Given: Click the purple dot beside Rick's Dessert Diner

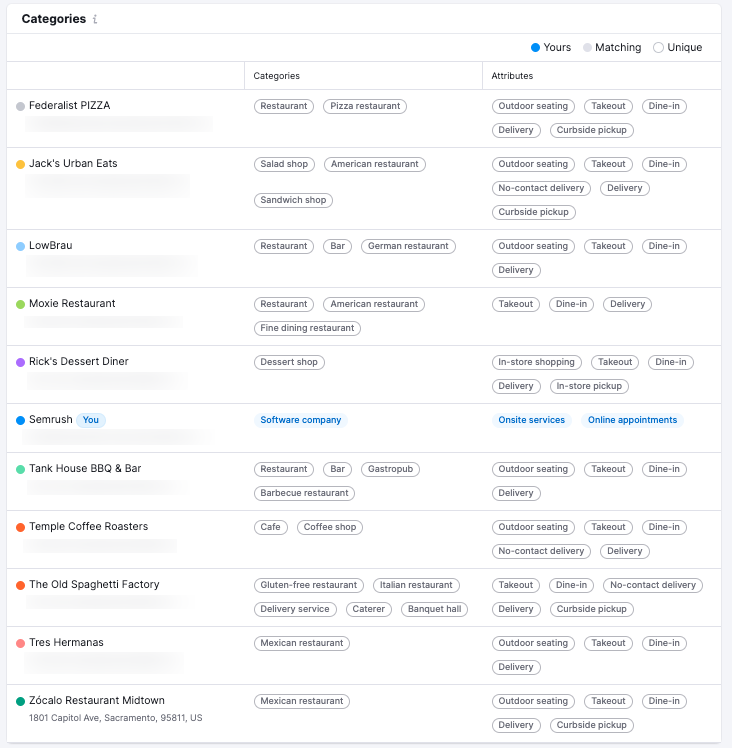Looking at the screenshot, I should (20, 362).
